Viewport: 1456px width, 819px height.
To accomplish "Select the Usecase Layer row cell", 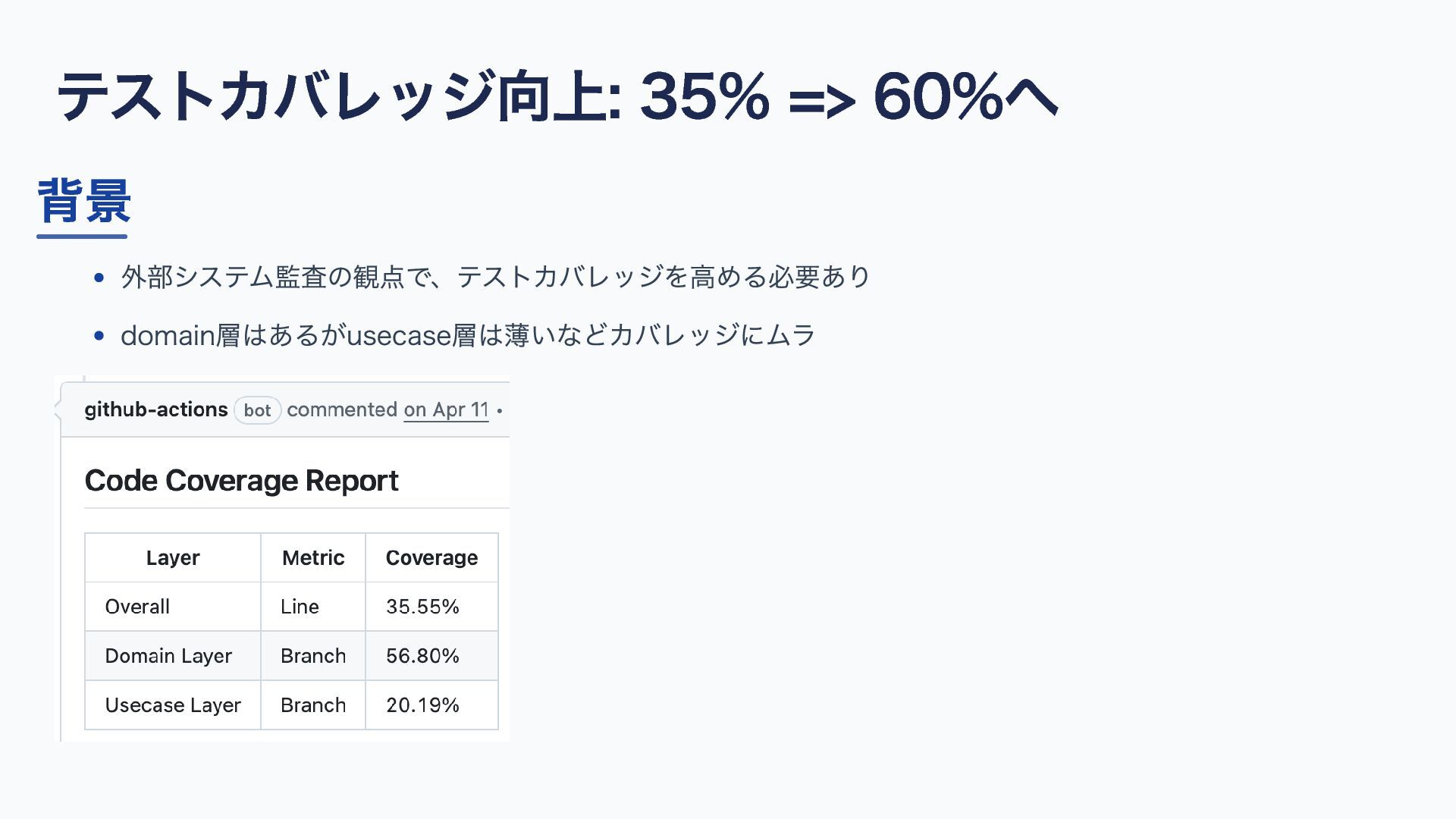I will pos(173,705).
